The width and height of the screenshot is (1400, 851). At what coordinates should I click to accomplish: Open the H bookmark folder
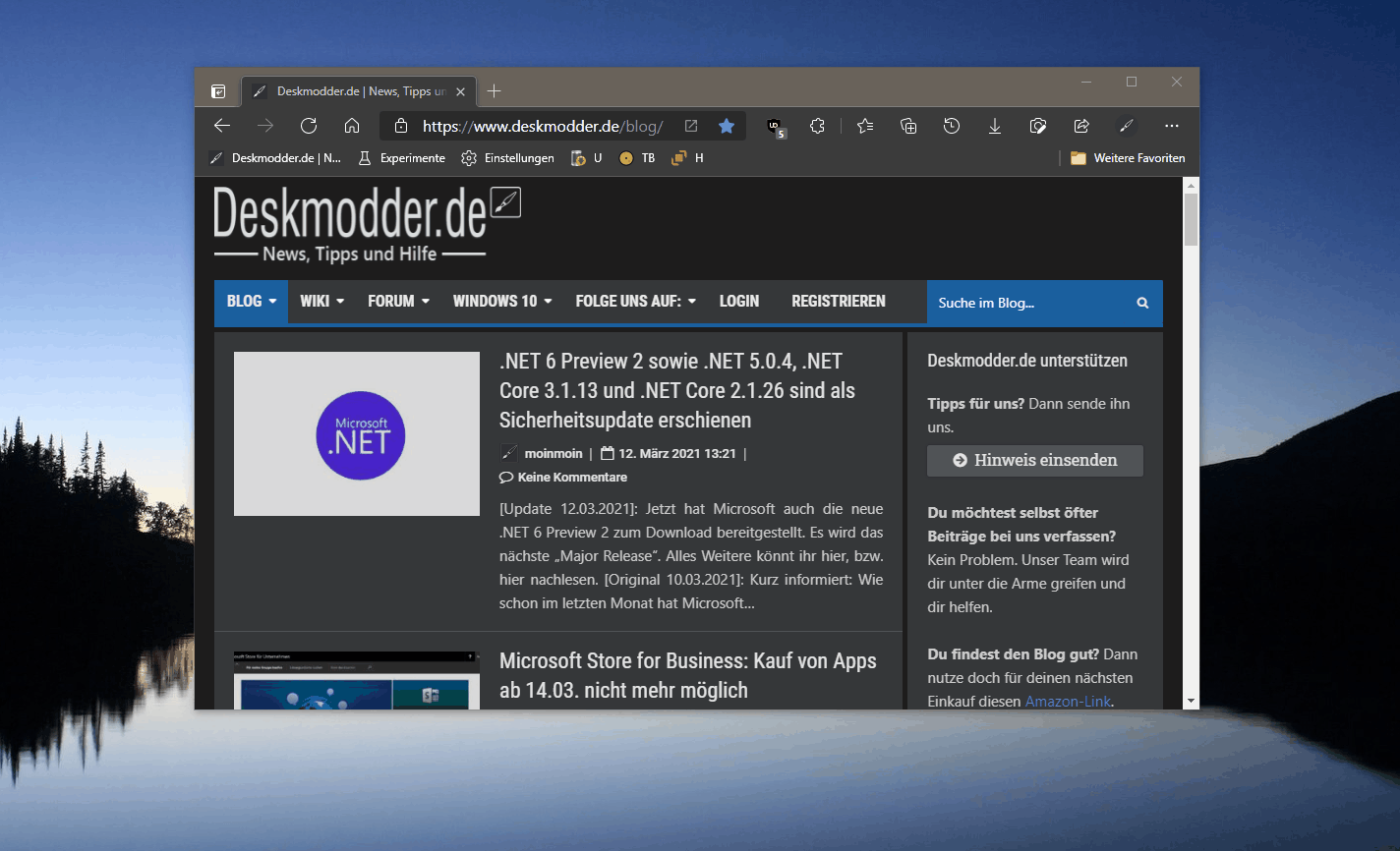pos(687,158)
